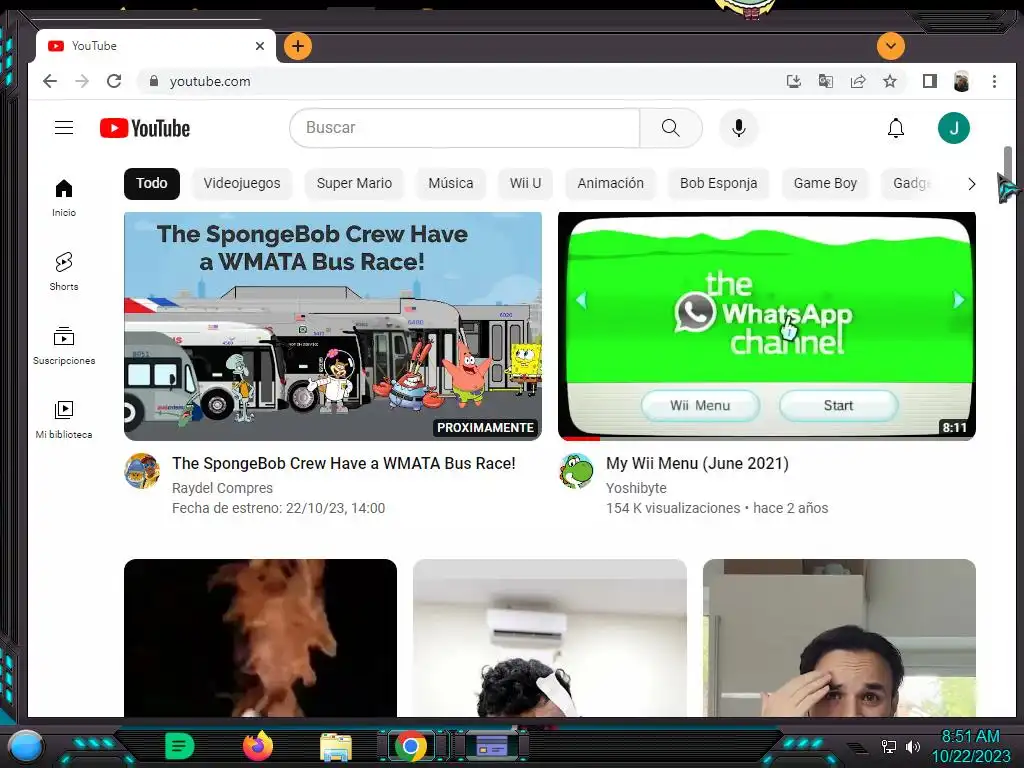The height and width of the screenshot is (768, 1024).
Task: Go to Yoshibyte channel name
Action: pos(636,488)
